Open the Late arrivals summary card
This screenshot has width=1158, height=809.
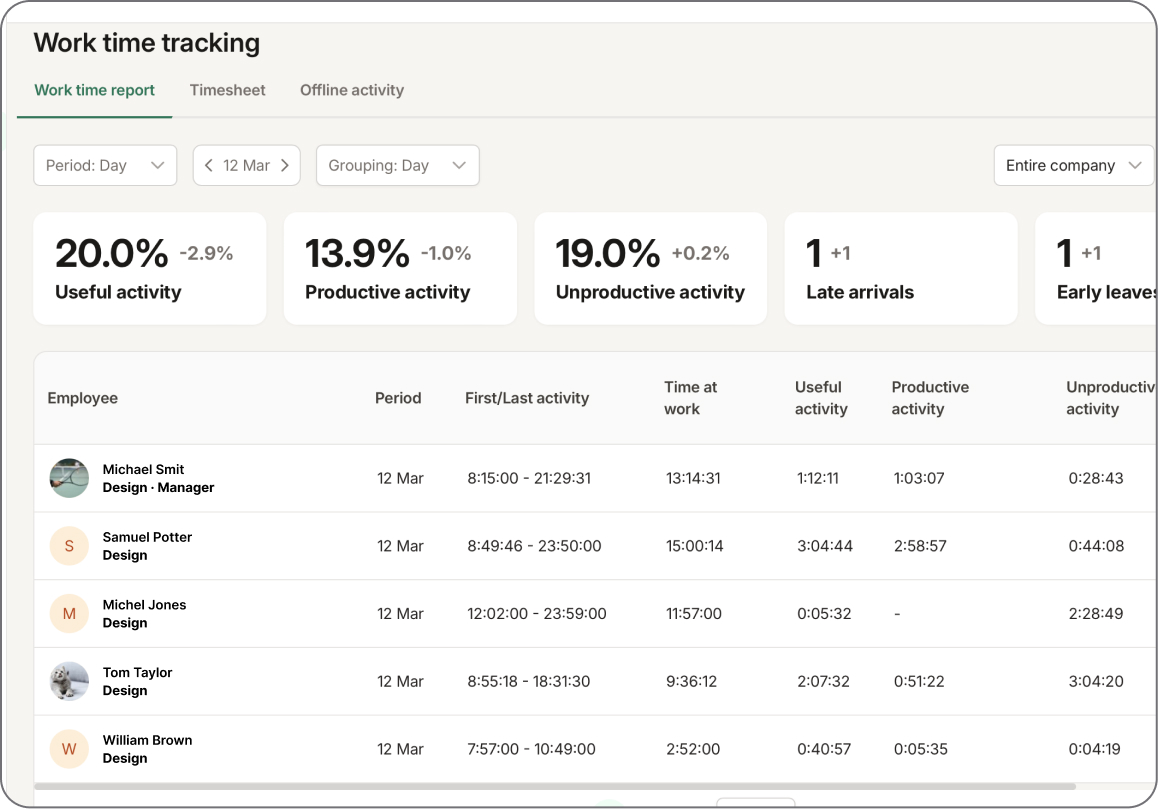[900, 268]
